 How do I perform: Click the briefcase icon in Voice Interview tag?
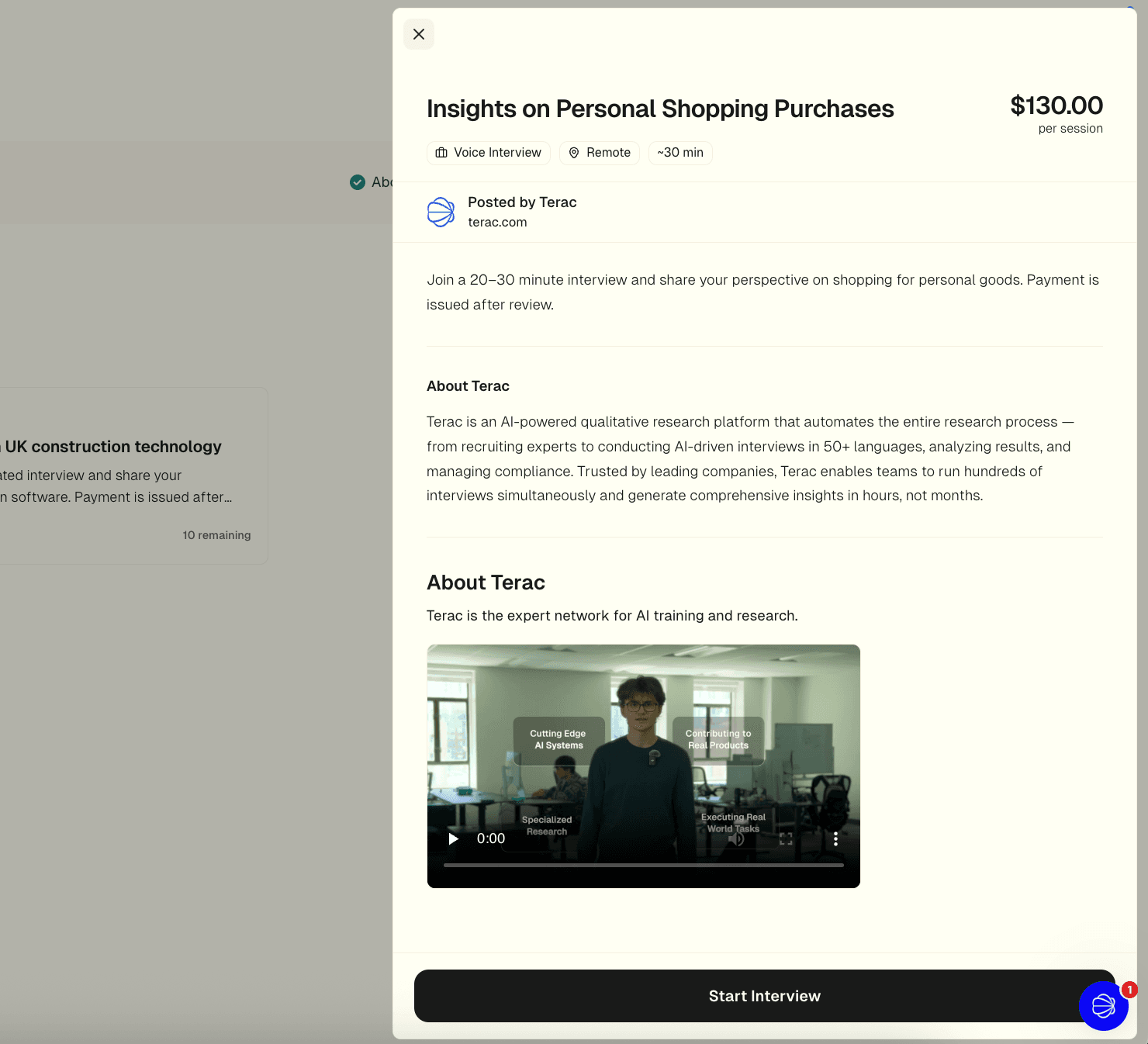click(441, 153)
